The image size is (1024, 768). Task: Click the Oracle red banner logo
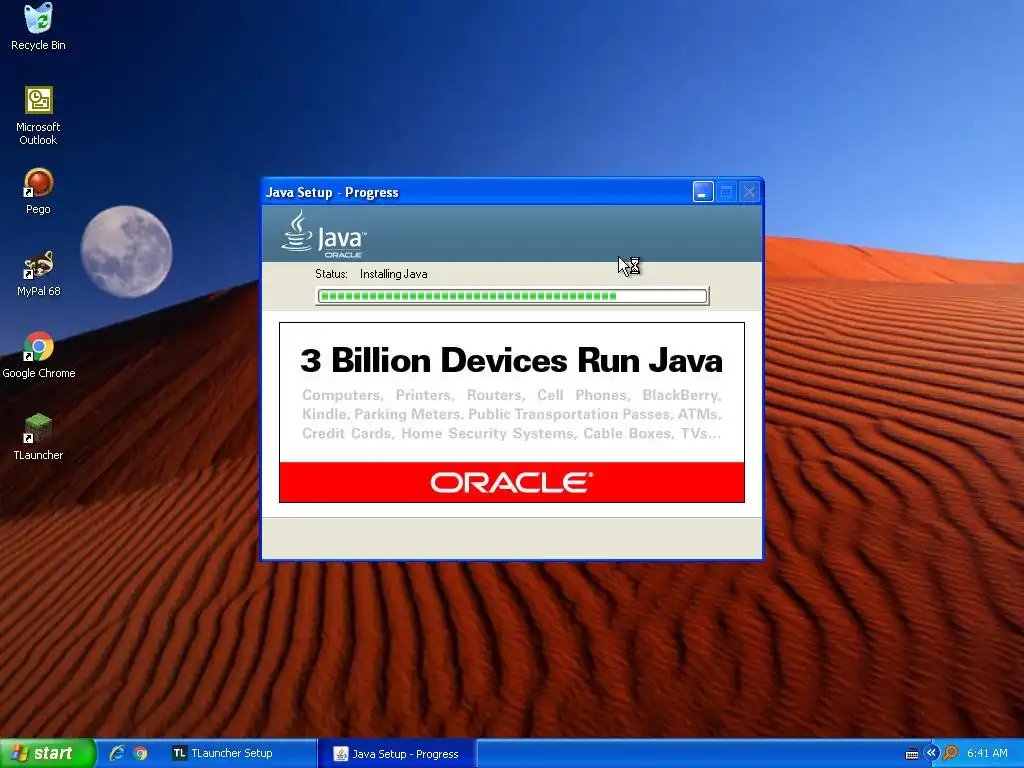click(x=511, y=483)
